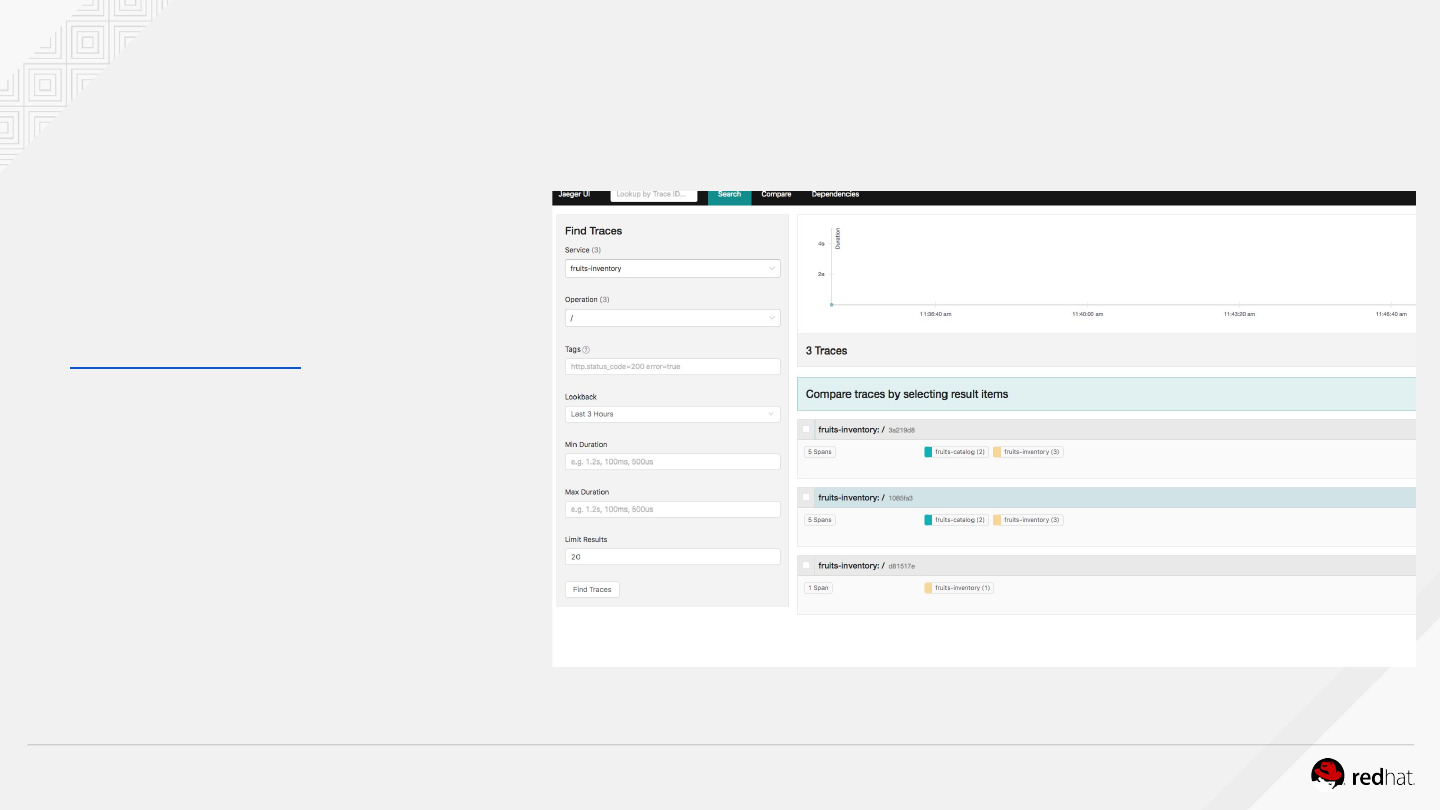The height and width of the screenshot is (810, 1440).
Task: Click the Red Hat logo
Action: [x=1363, y=776]
